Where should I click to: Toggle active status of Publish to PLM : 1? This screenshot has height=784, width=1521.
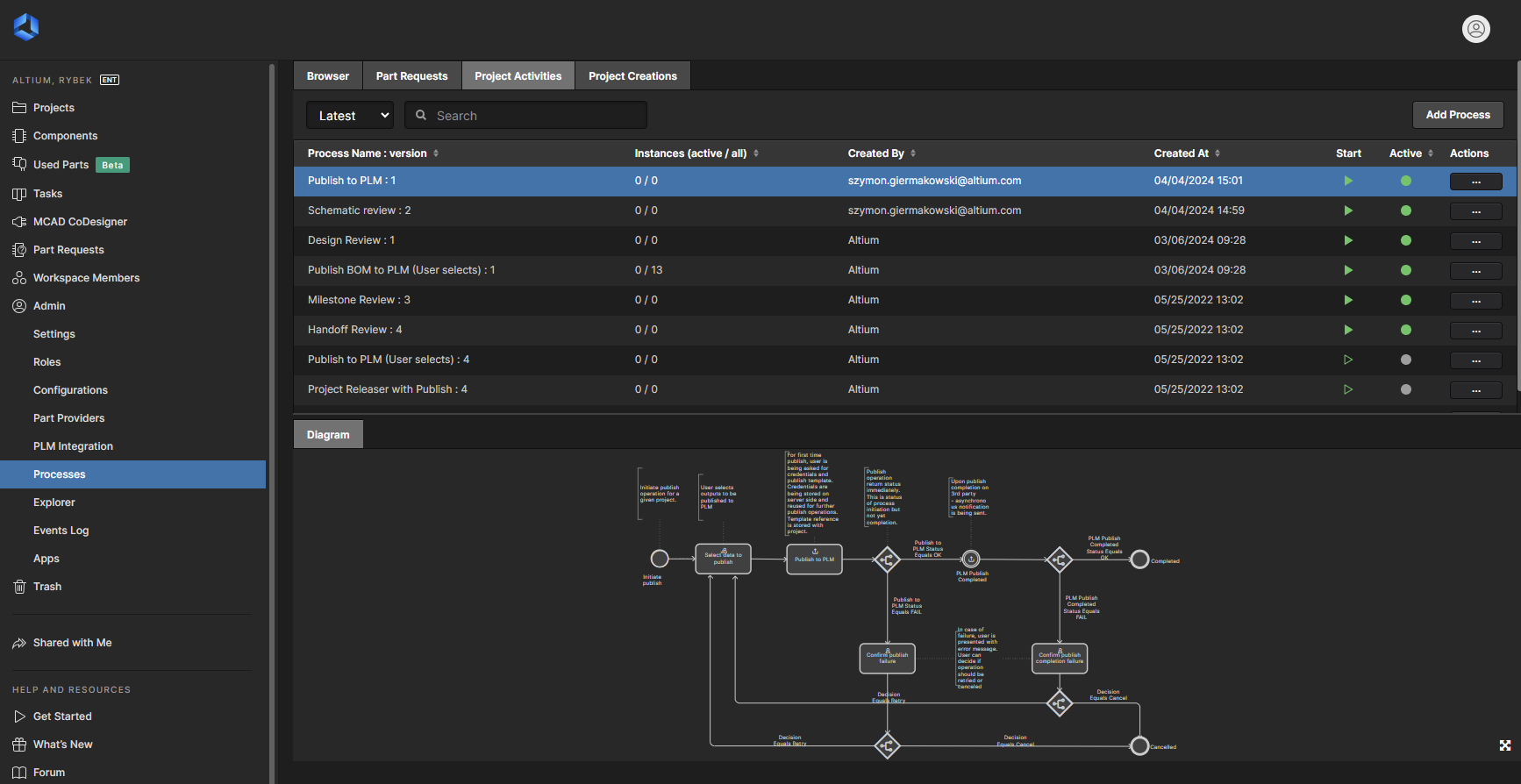(x=1406, y=181)
